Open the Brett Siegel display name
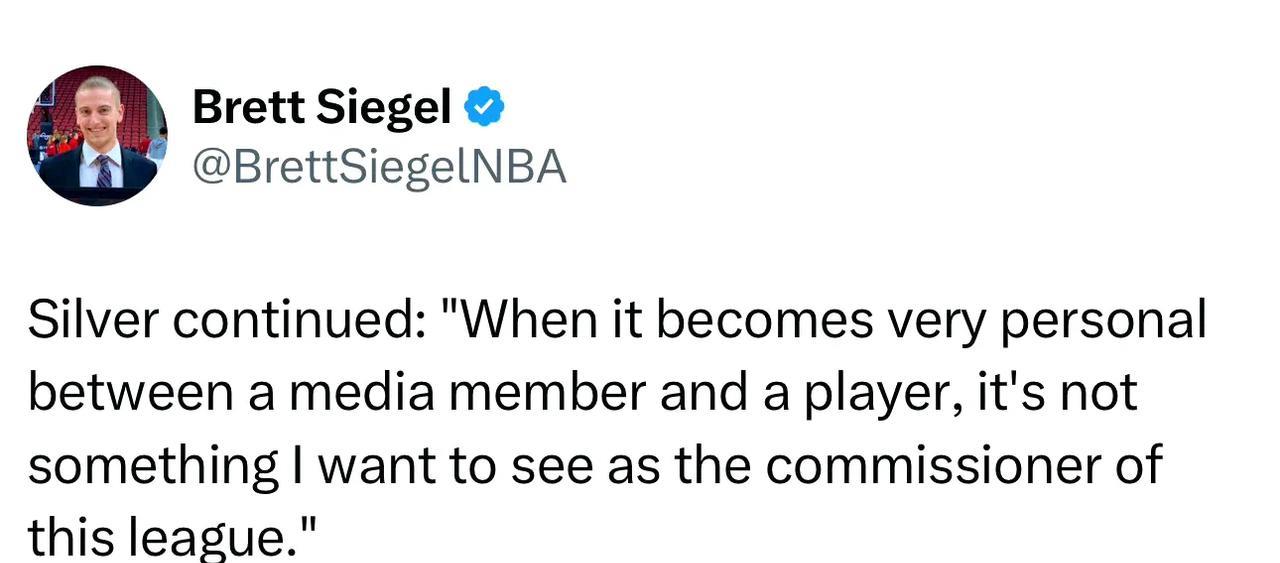 pyautogui.click(x=321, y=107)
